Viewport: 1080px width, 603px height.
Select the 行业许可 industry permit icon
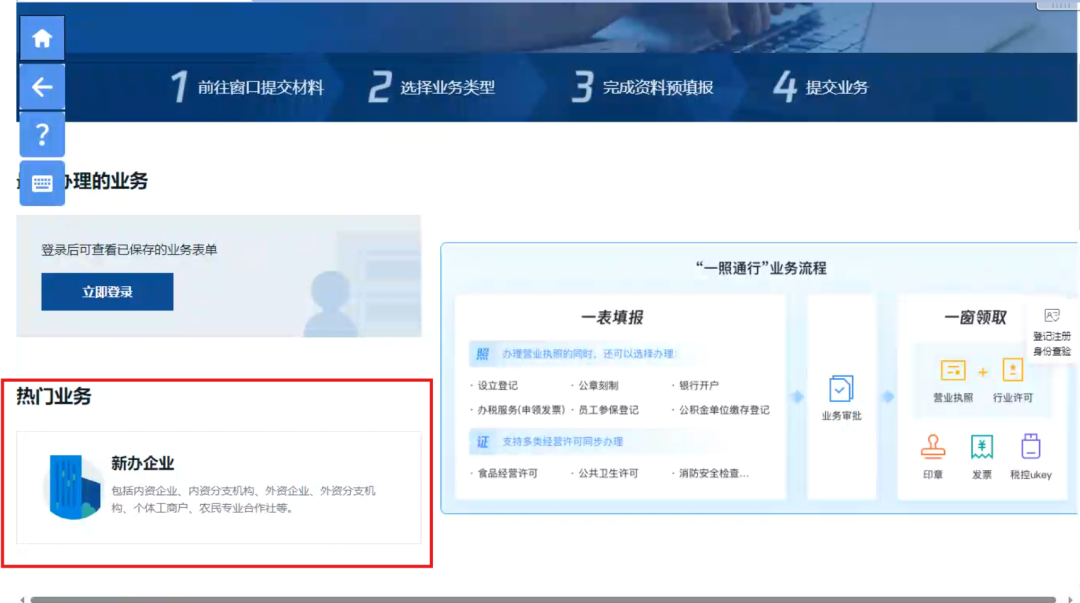(1013, 369)
